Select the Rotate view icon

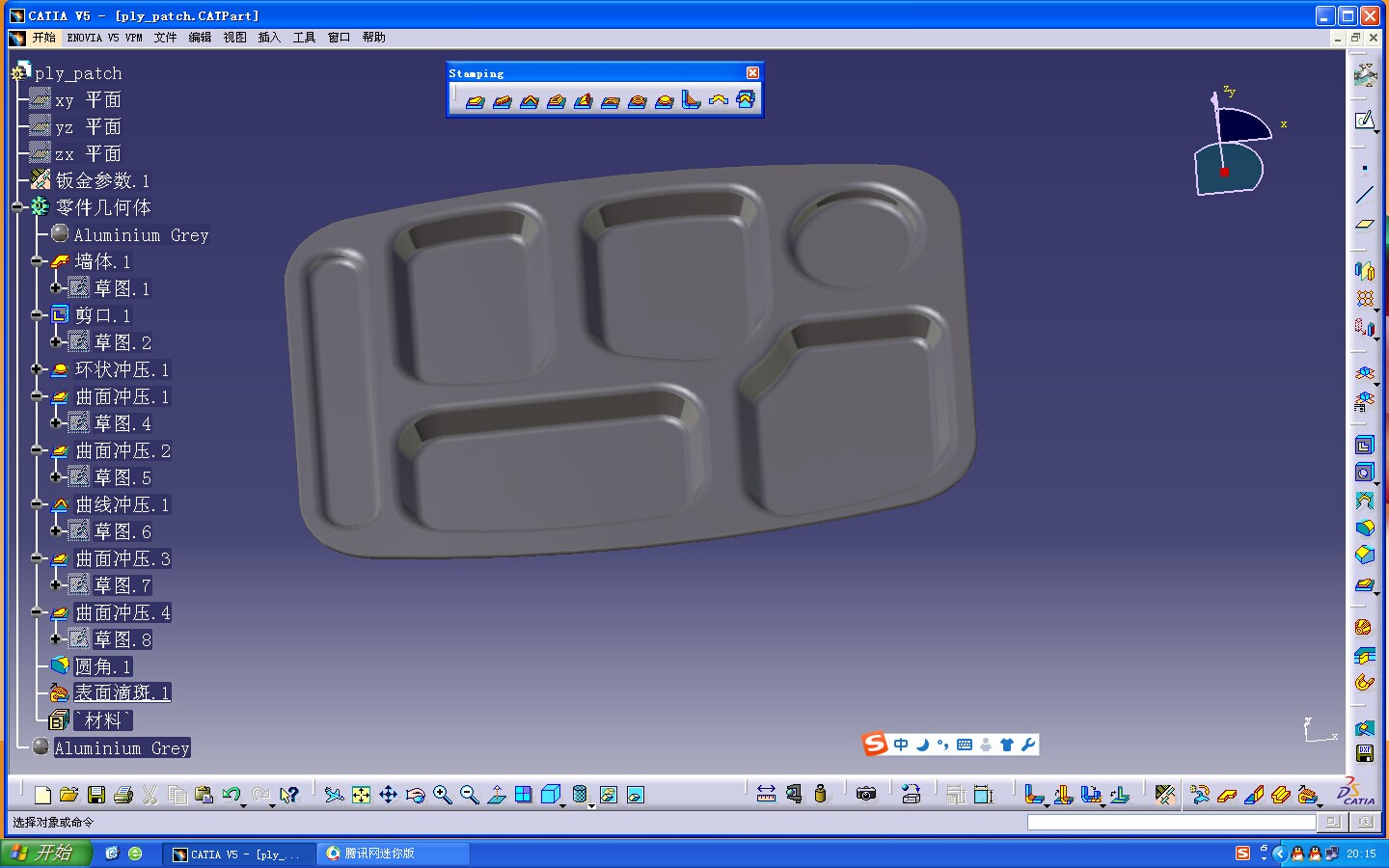coord(415,795)
